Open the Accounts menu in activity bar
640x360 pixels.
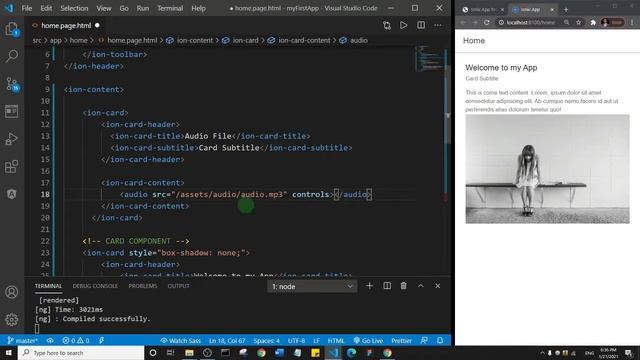[x=12, y=292]
